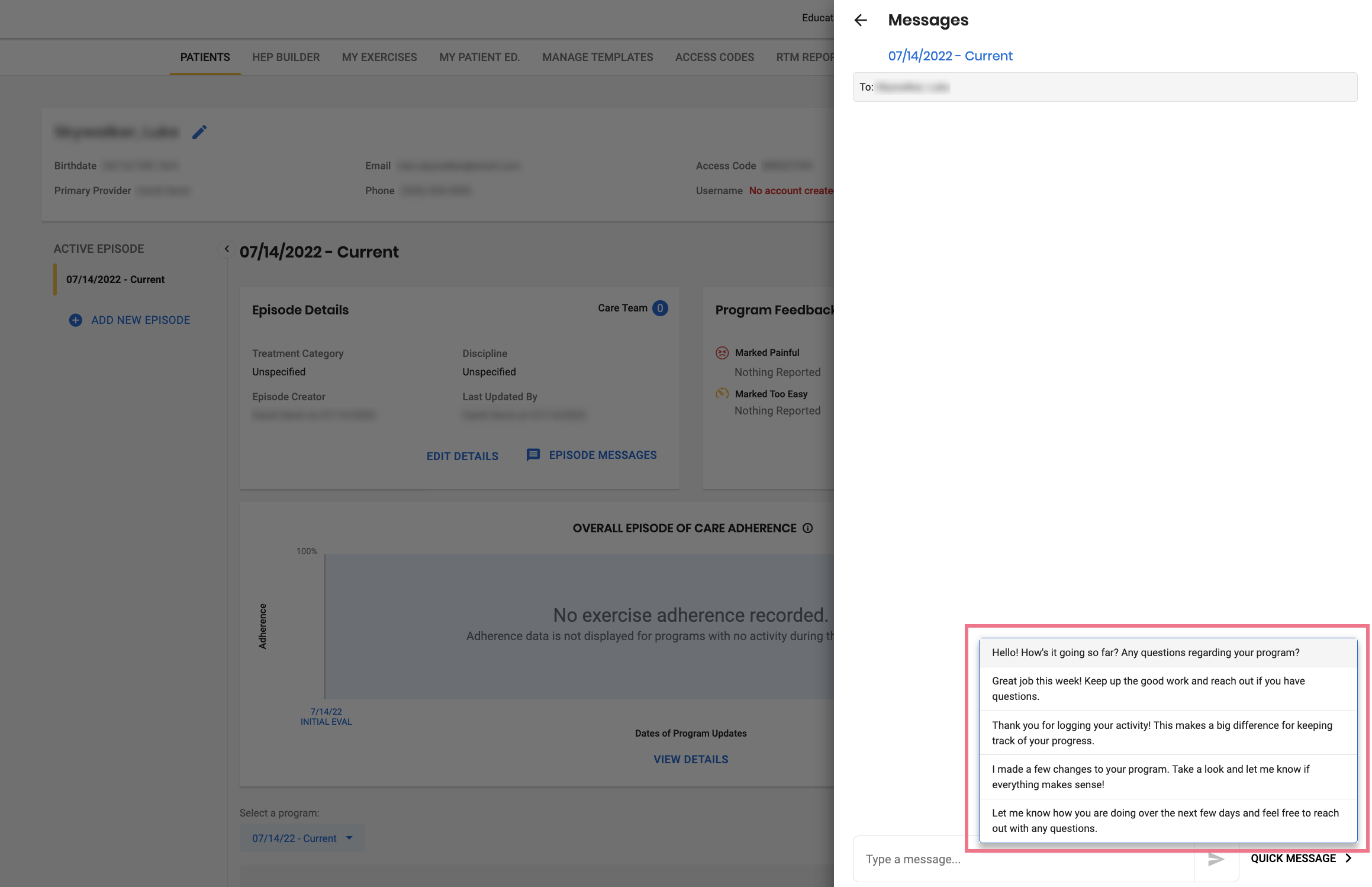This screenshot has width=1372, height=887.
Task: Select the 07/14/2022 - Current episode
Action: [x=115, y=279]
